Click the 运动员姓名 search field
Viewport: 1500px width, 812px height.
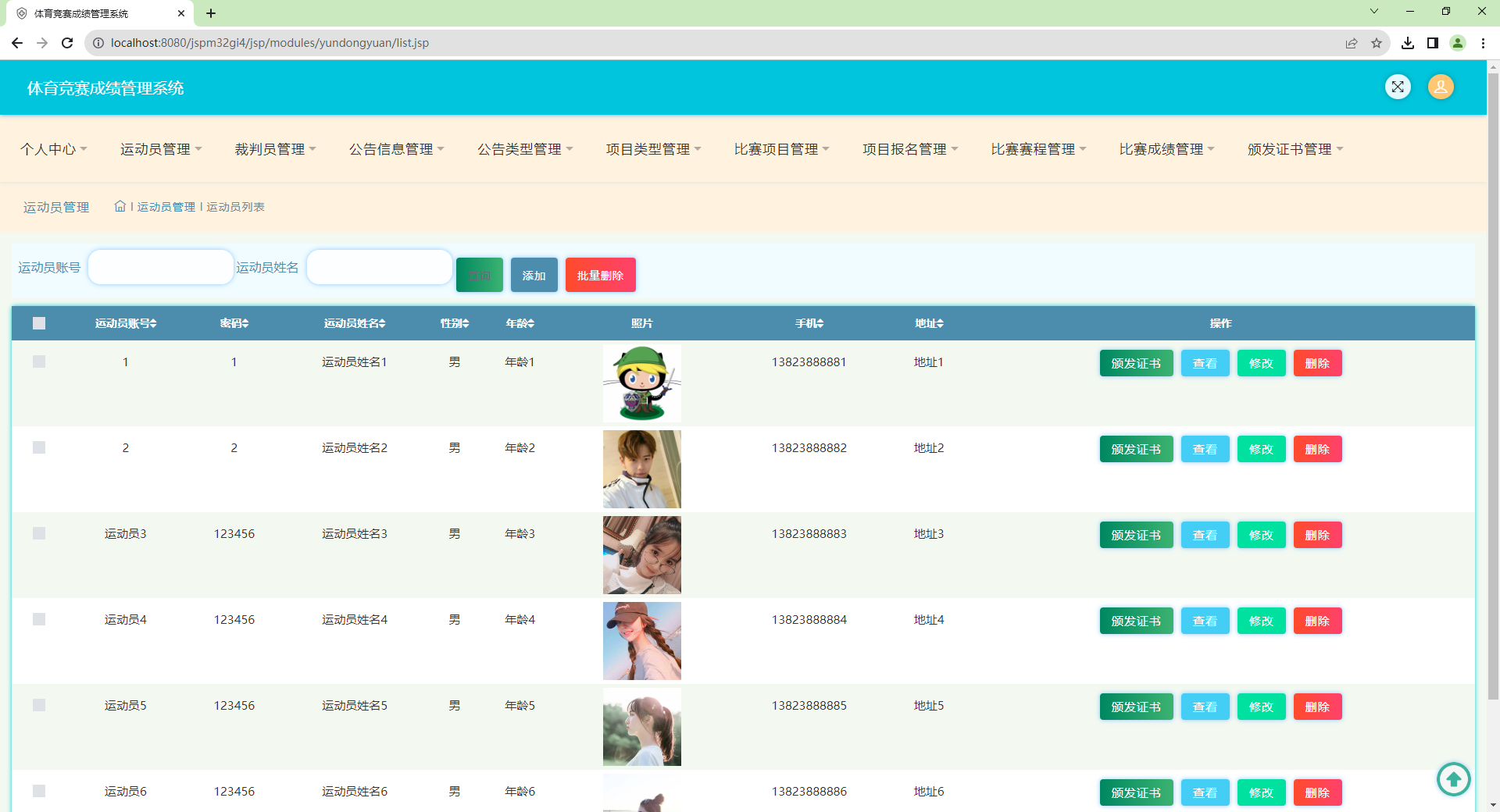380,267
